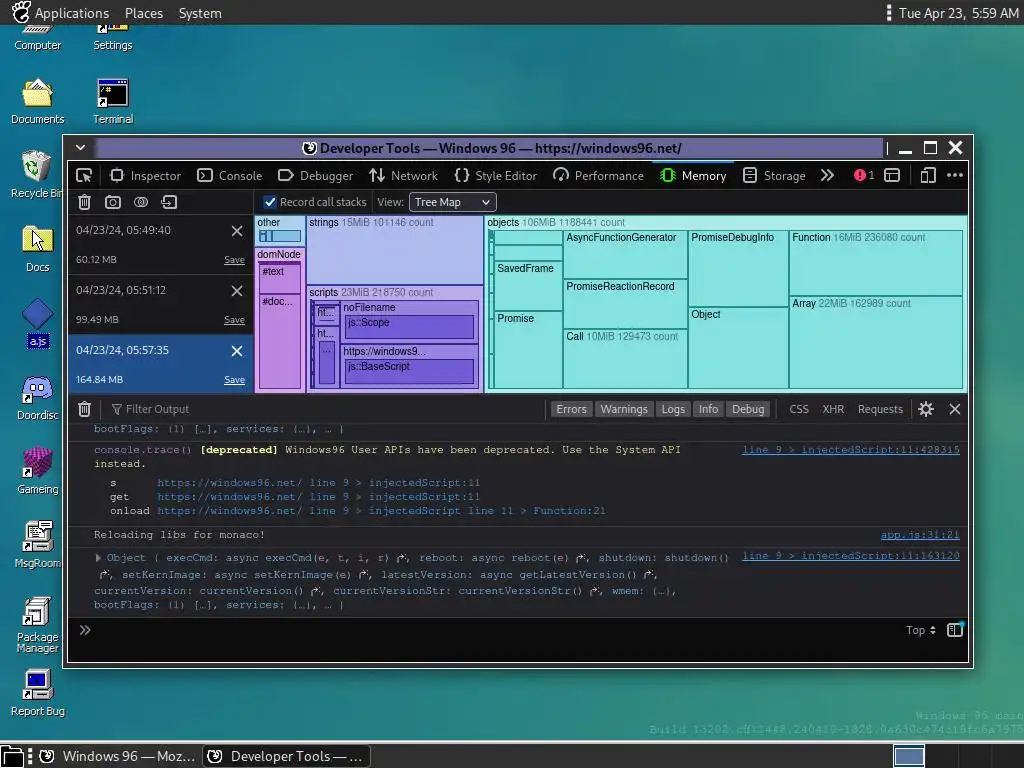Toggle the Debug console filter
Viewport: 1024px width, 768px height.
pyautogui.click(x=748, y=409)
